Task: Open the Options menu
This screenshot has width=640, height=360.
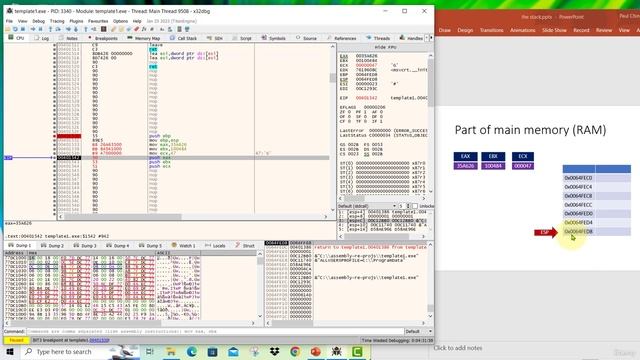Action: click(120, 21)
